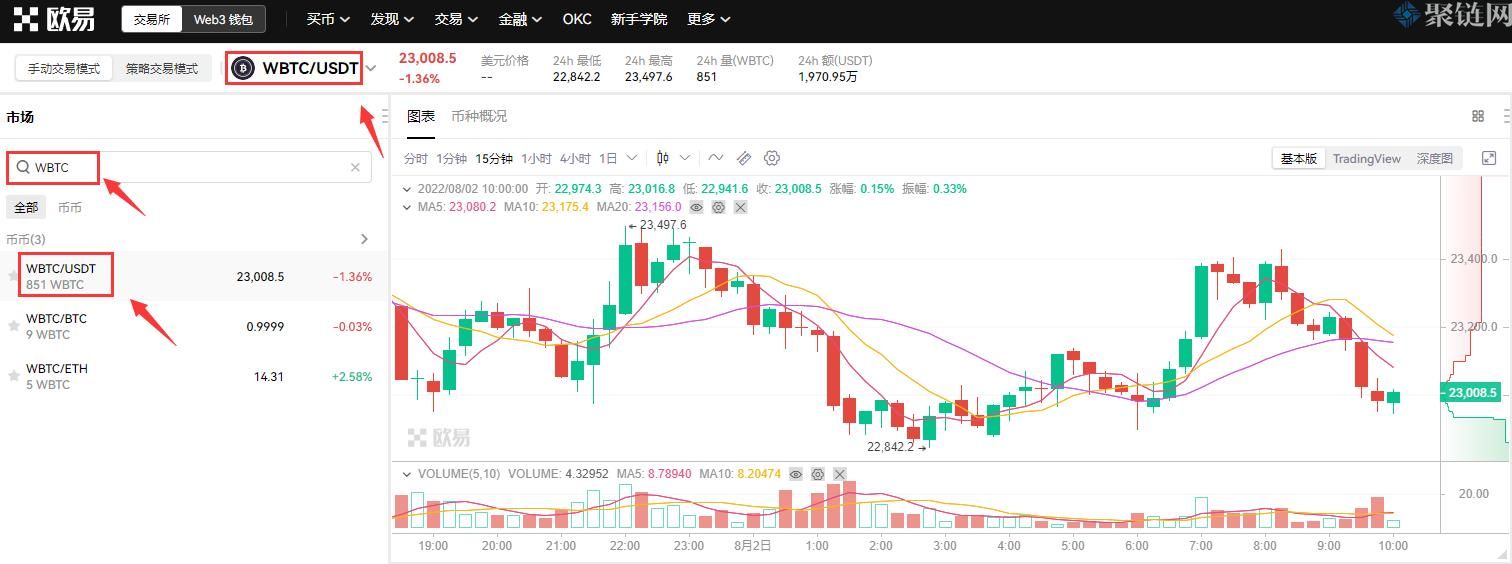The height and width of the screenshot is (564, 1512).
Task: Open the WBTC/USDT pair selector dropdown
Action: click(x=371, y=68)
